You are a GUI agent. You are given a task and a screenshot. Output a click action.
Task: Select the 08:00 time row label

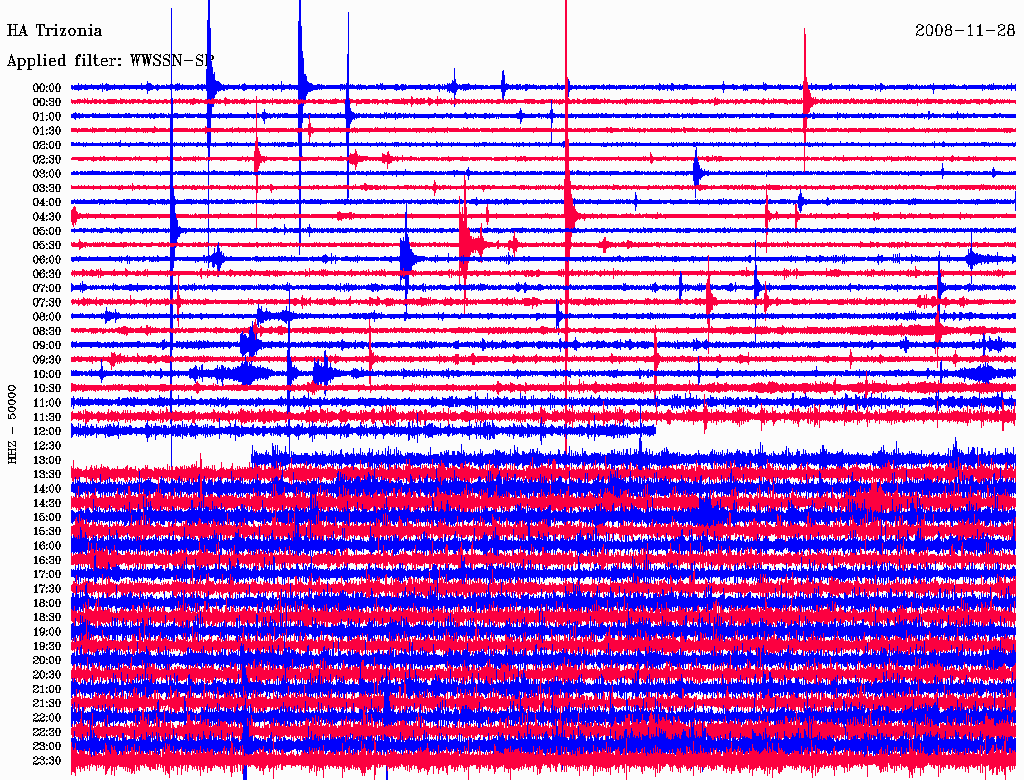tap(47, 317)
